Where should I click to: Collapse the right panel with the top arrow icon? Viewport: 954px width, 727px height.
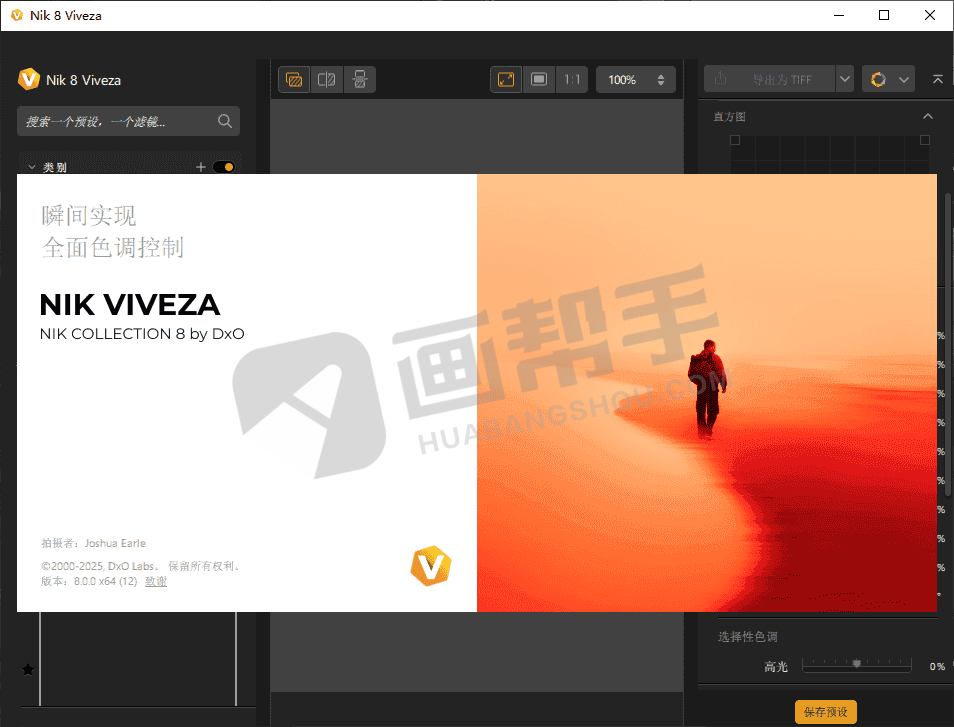point(938,80)
